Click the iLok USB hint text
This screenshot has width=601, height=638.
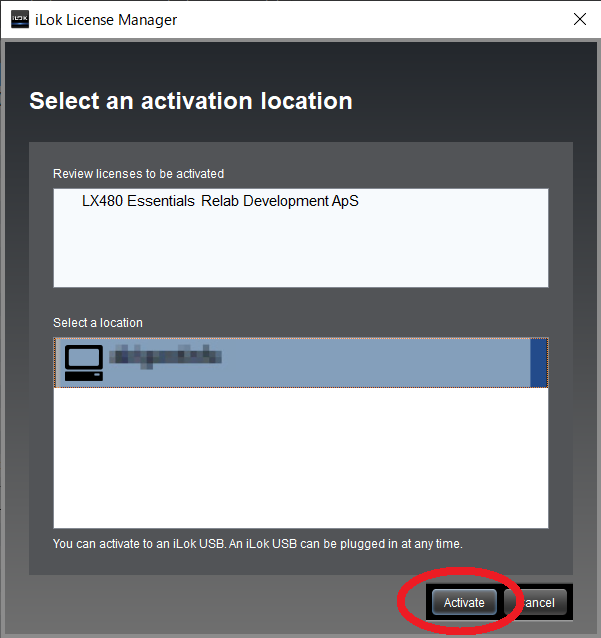258,543
